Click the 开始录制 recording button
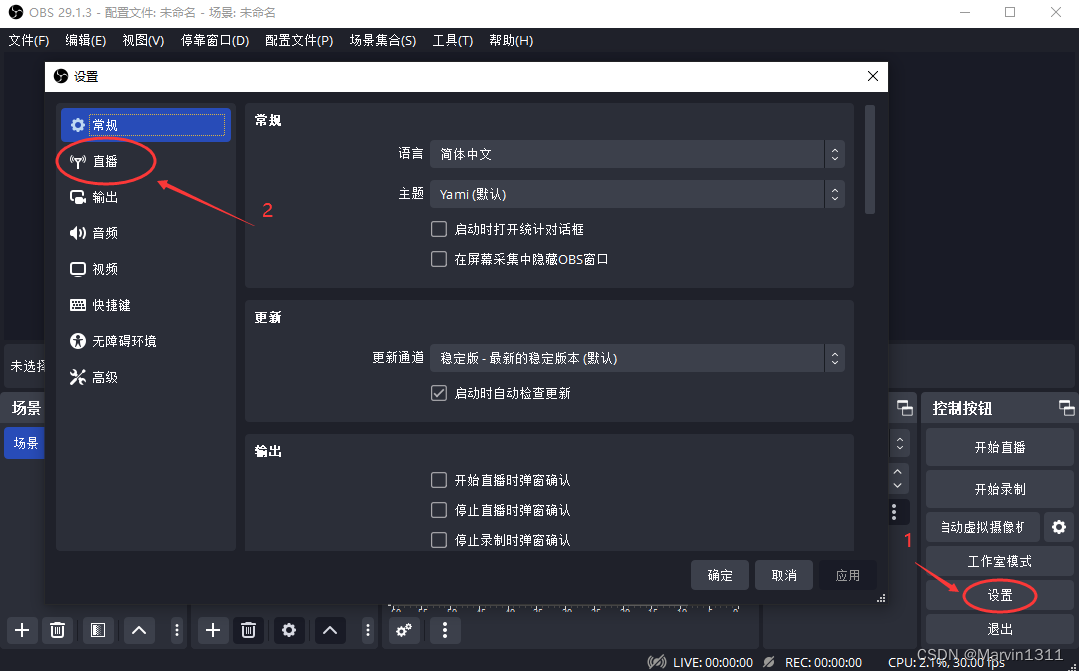The width and height of the screenshot is (1079, 671). click(998, 488)
